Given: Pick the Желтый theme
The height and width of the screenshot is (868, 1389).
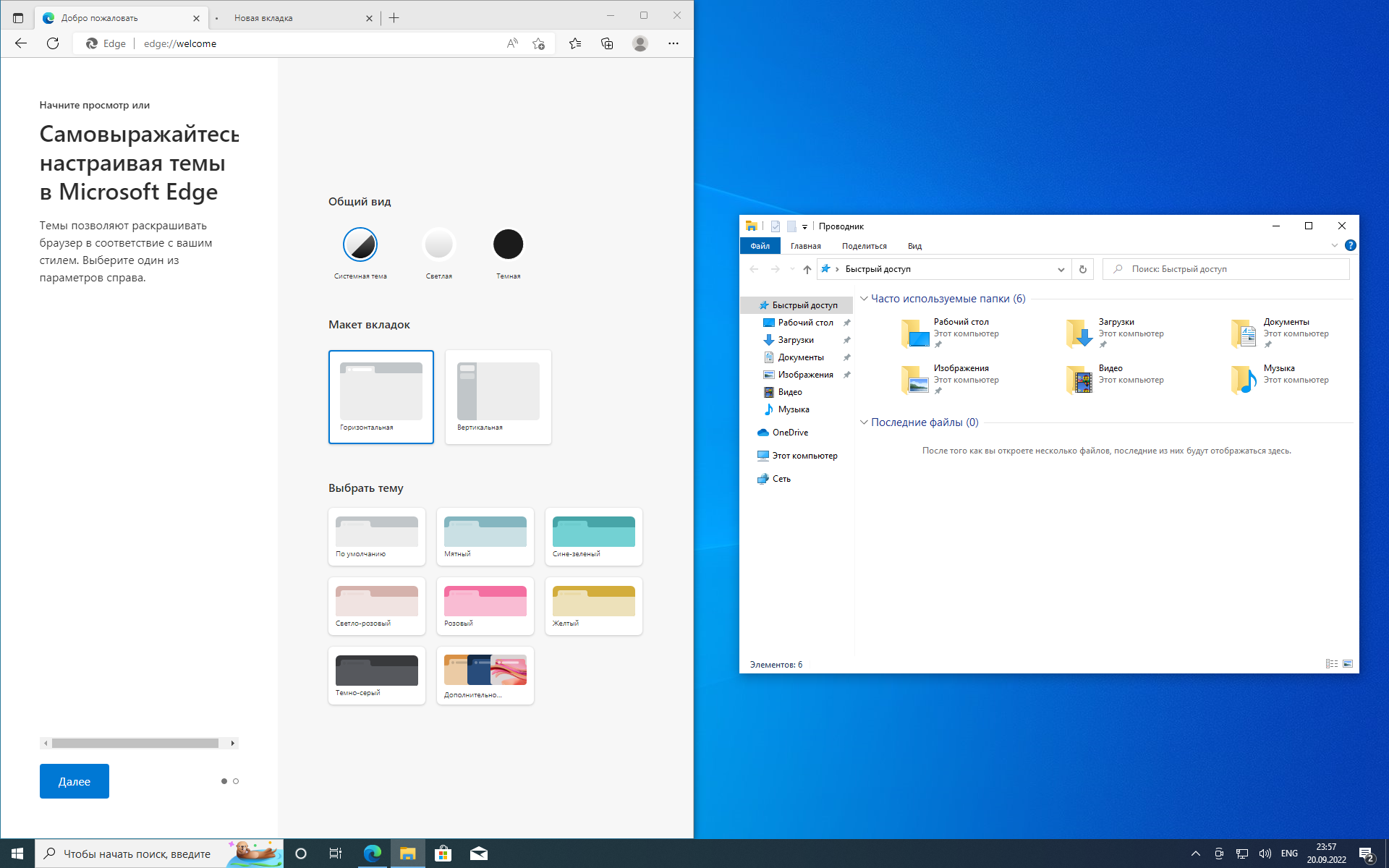Looking at the screenshot, I should pos(594,605).
